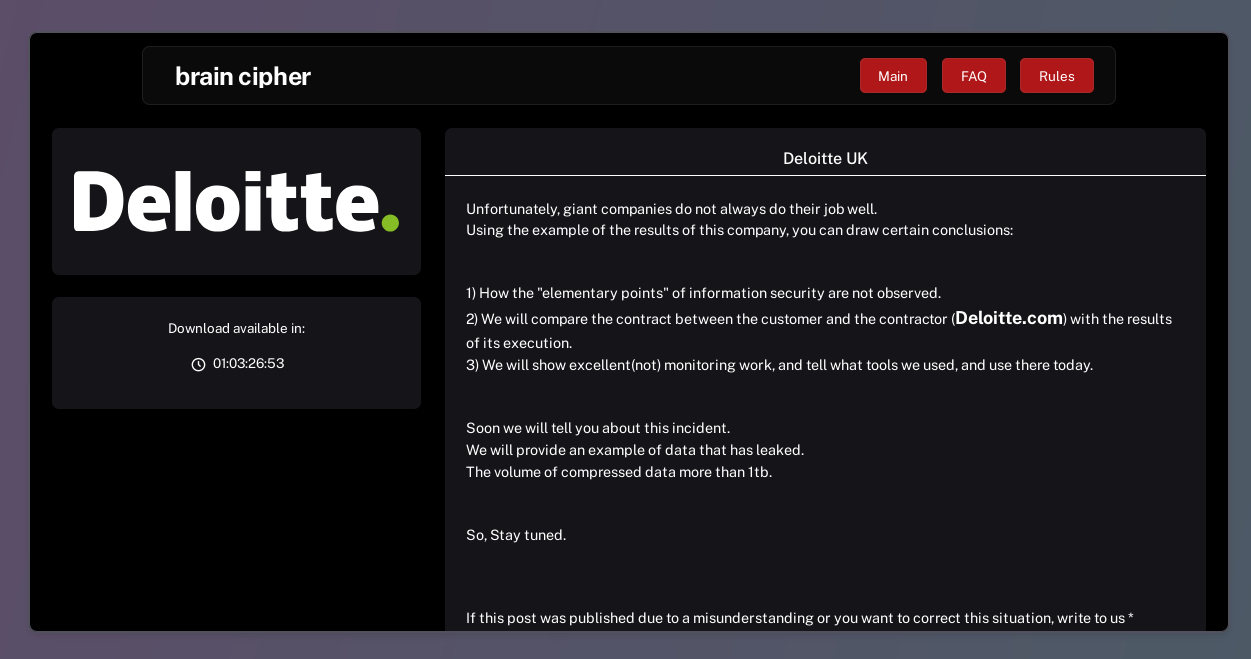The height and width of the screenshot is (659, 1251).
Task: Click the "So, Stay tuned." line
Action: tap(516, 535)
